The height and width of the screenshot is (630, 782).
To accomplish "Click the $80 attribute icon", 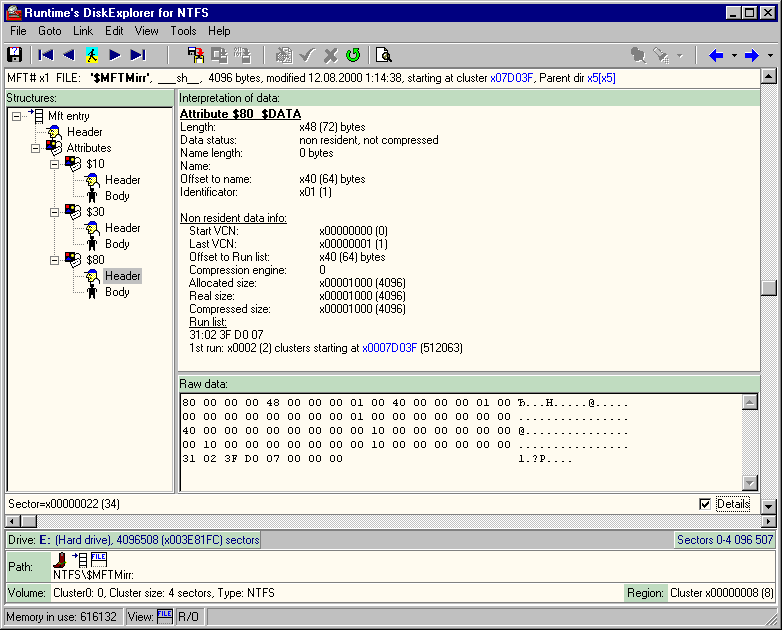I will point(73,259).
